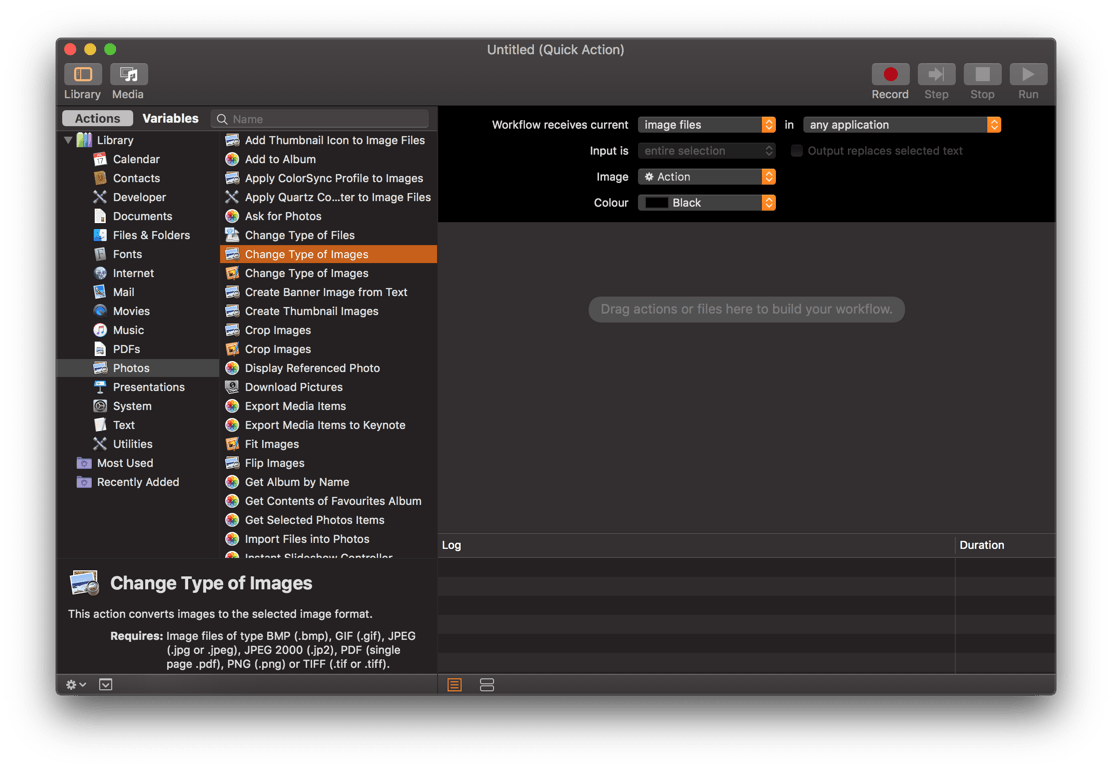Toggle the description pane visibility button

[106, 685]
